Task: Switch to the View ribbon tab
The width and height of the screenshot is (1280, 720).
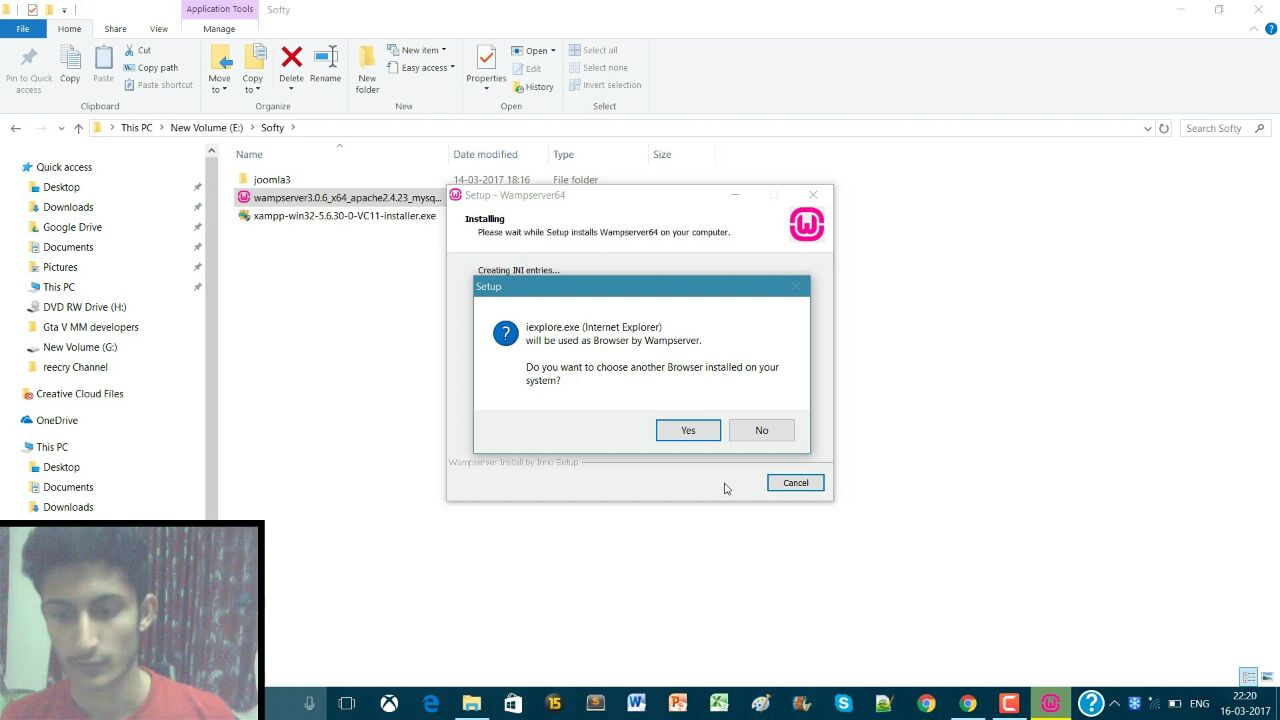Action: (158, 29)
